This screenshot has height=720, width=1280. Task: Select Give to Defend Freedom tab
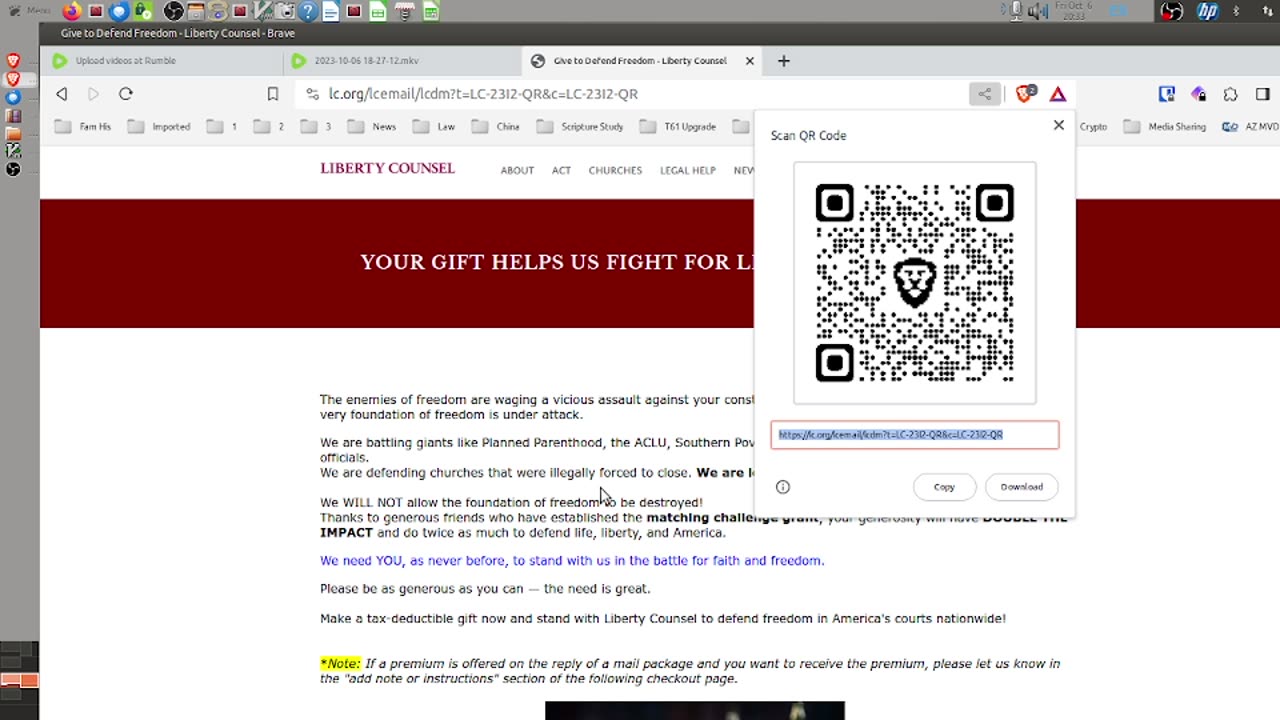[x=640, y=61]
